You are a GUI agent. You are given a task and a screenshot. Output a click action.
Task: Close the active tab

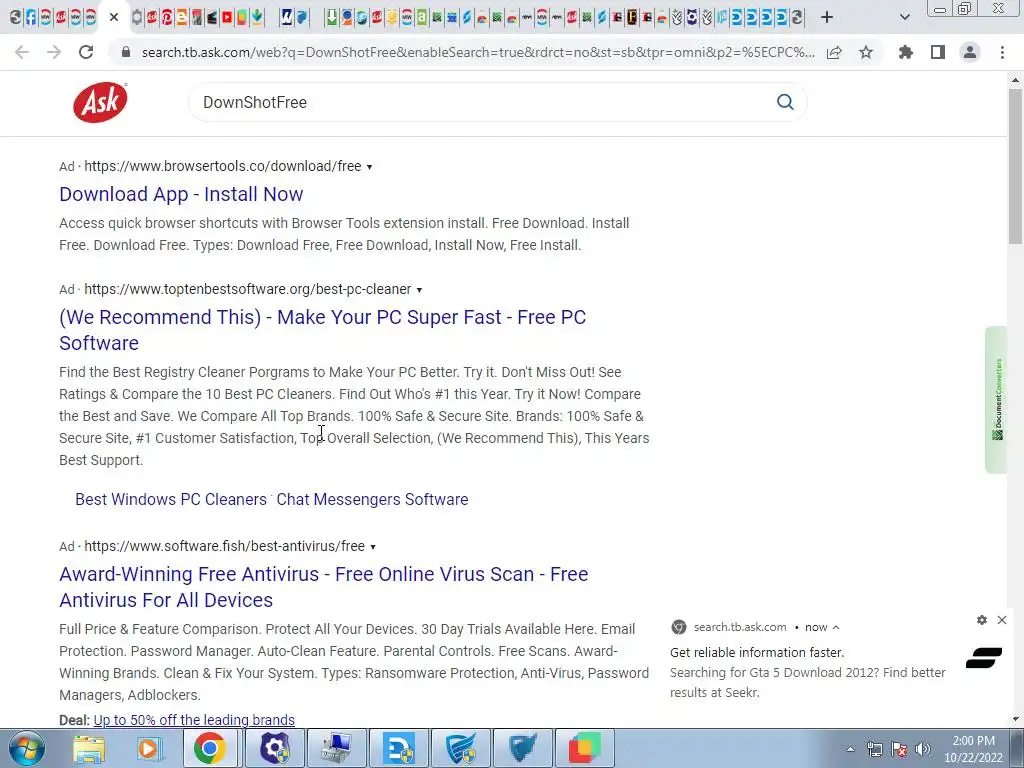tap(114, 17)
